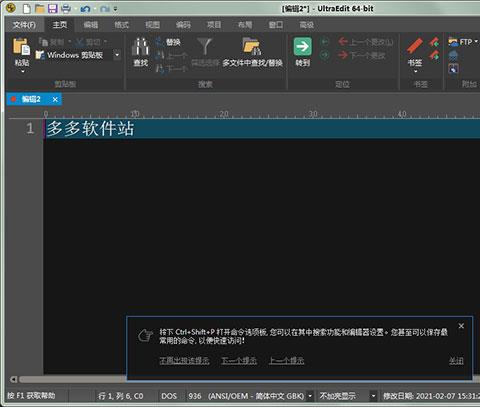Click the text 多多软件站 in editor
The height and width of the screenshot is (407, 480).
click(x=90, y=129)
